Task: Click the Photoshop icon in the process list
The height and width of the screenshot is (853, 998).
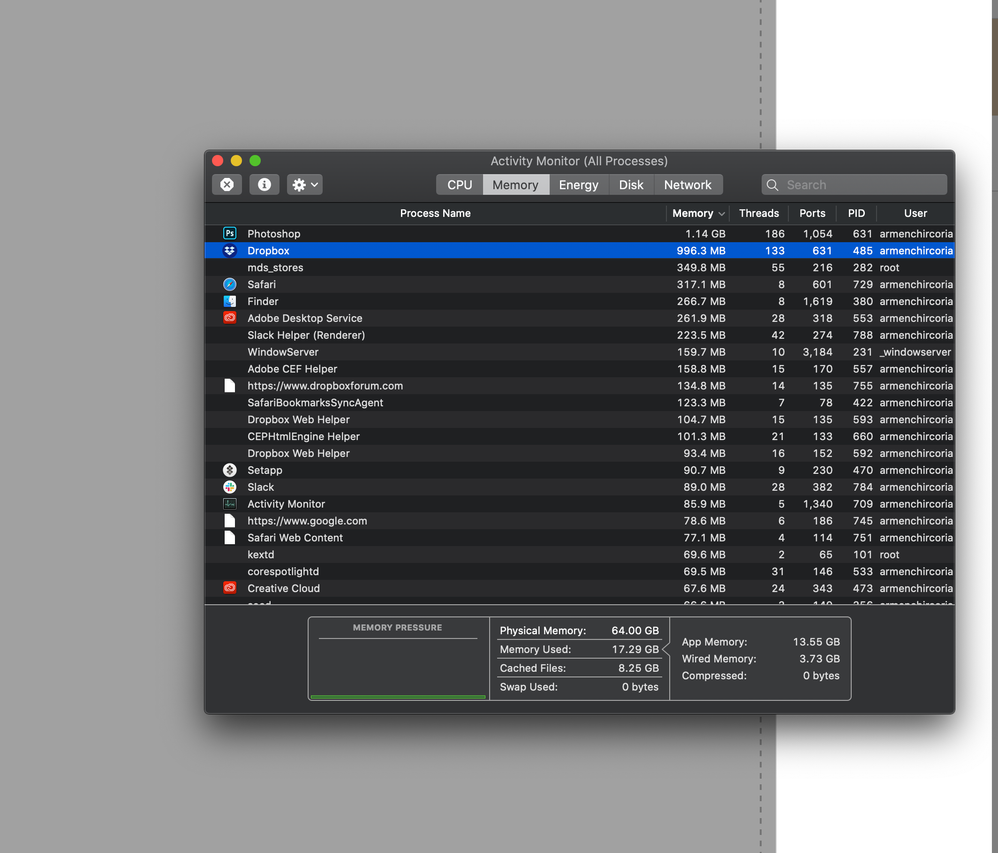Action: (230, 233)
